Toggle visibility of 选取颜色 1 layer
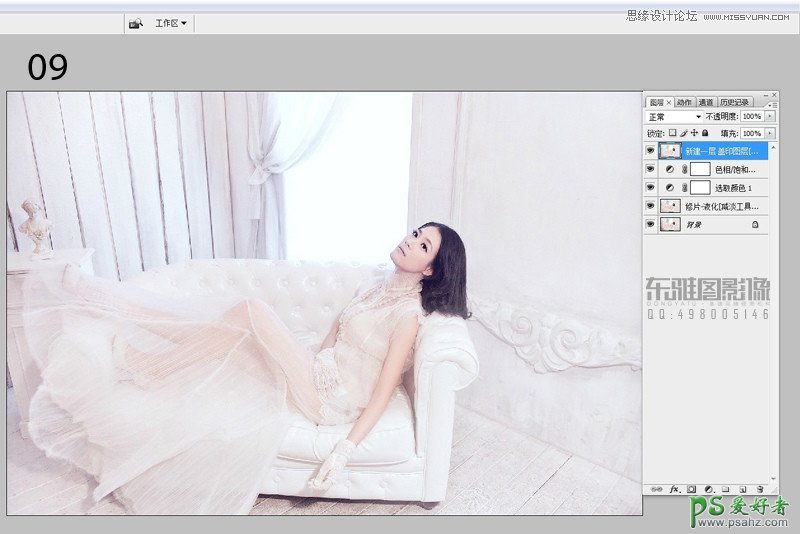 650,188
